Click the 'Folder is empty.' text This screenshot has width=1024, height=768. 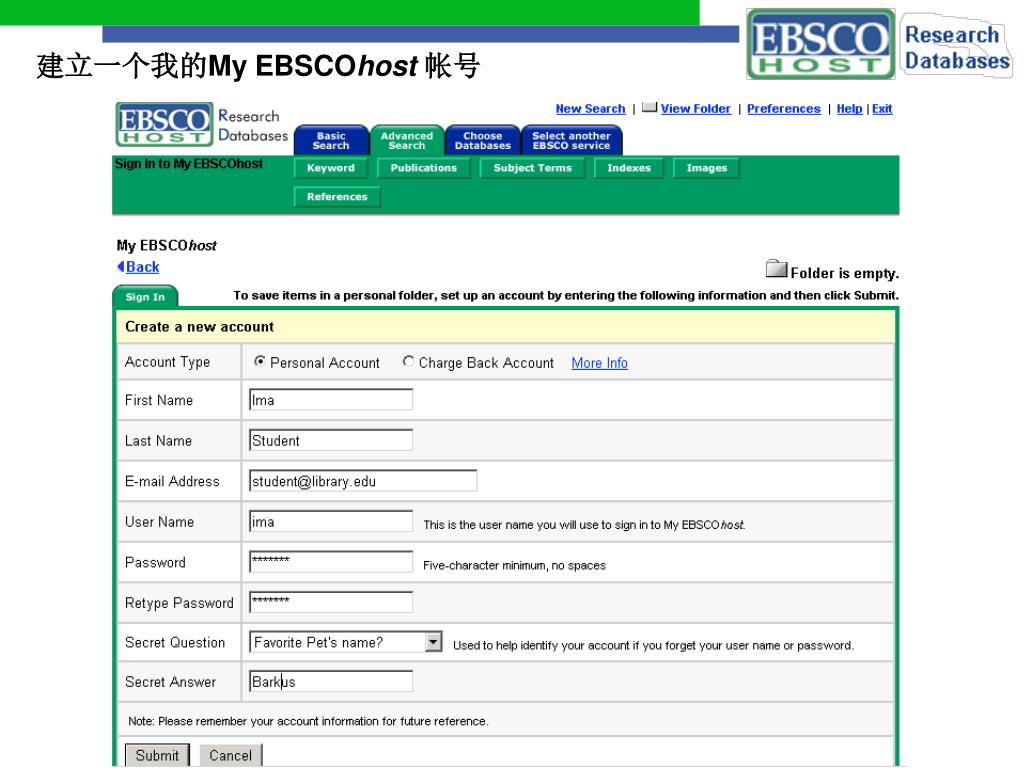click(x=844, y=273)
